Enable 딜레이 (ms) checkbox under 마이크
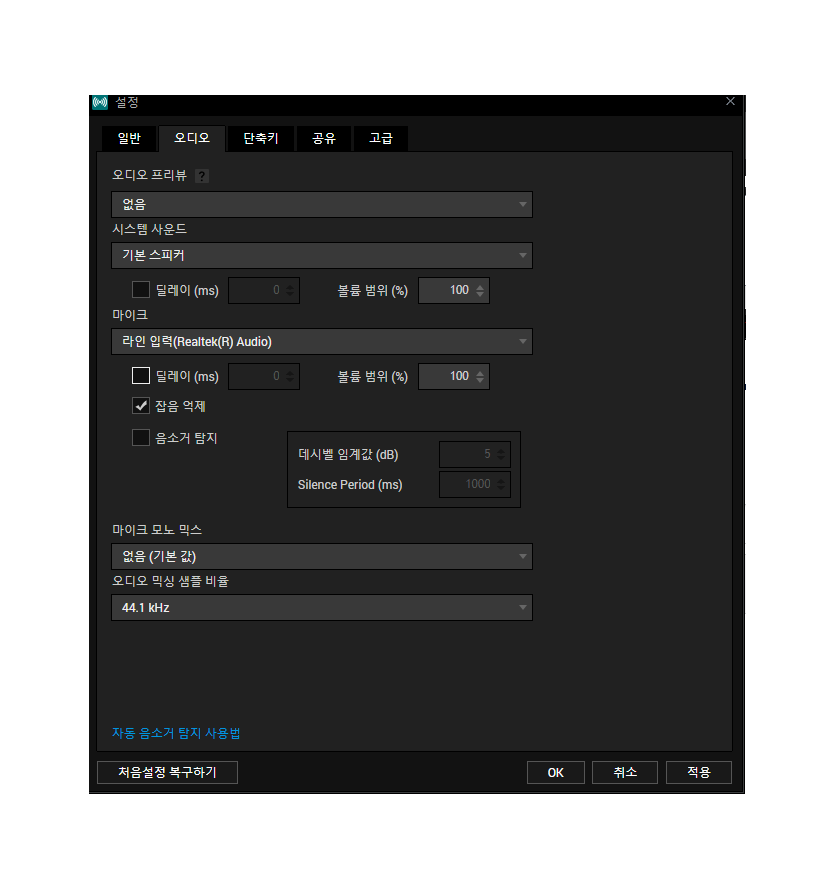The image size is (835, 888). click(140, 375)
